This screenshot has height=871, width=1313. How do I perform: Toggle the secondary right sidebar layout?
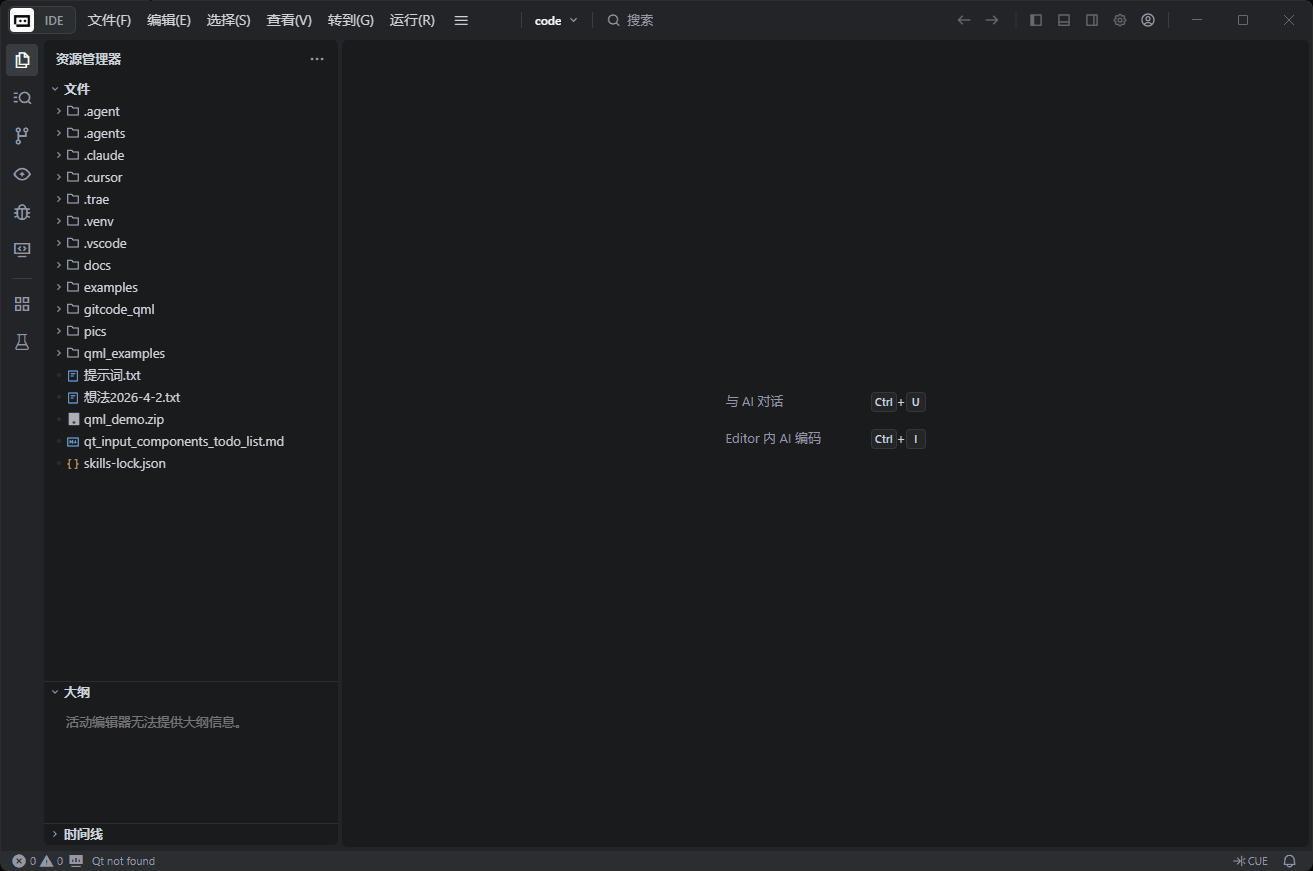(x=1092, y=20)
